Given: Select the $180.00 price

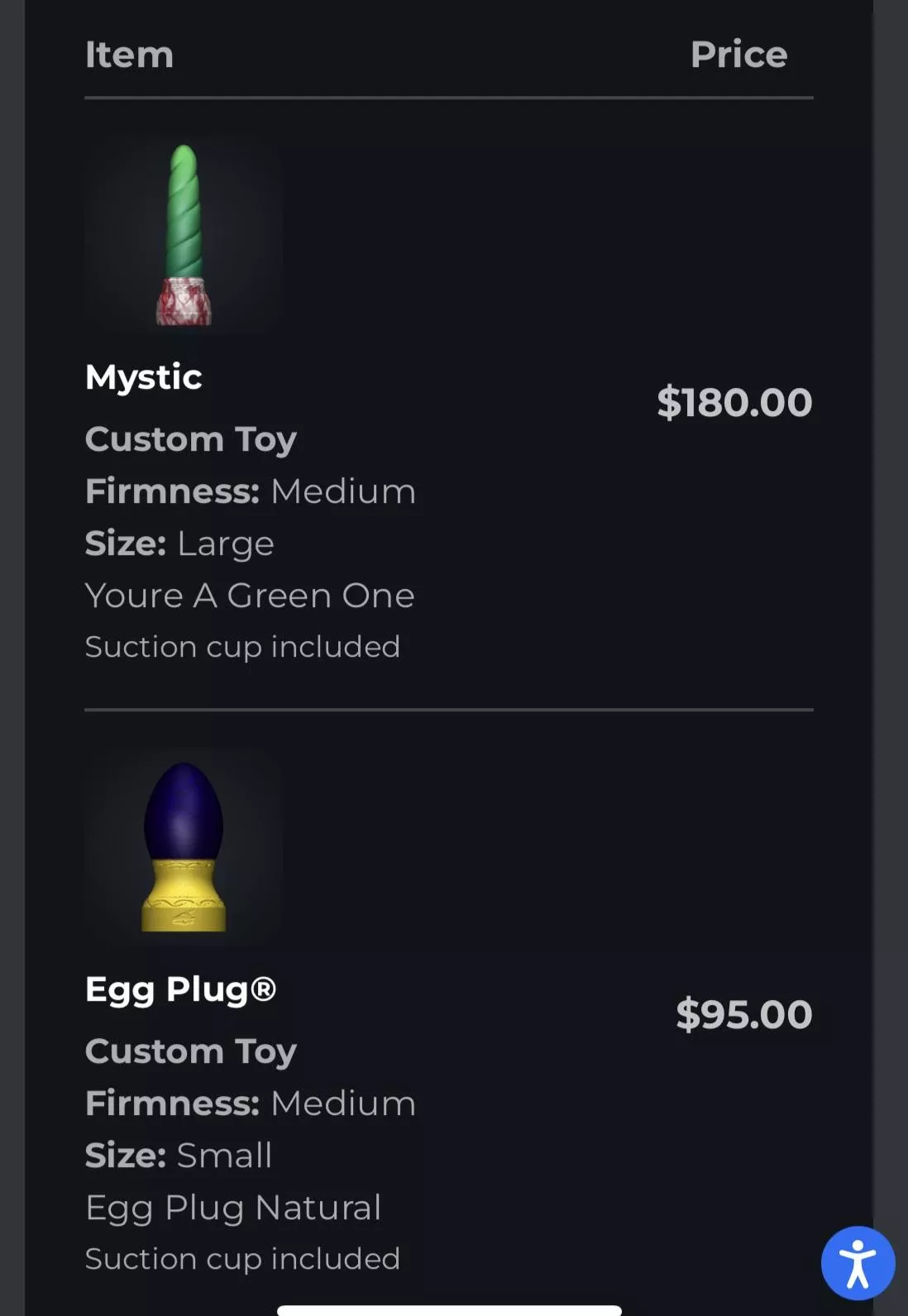Looking at the screenshot, I should coord(734,403).
